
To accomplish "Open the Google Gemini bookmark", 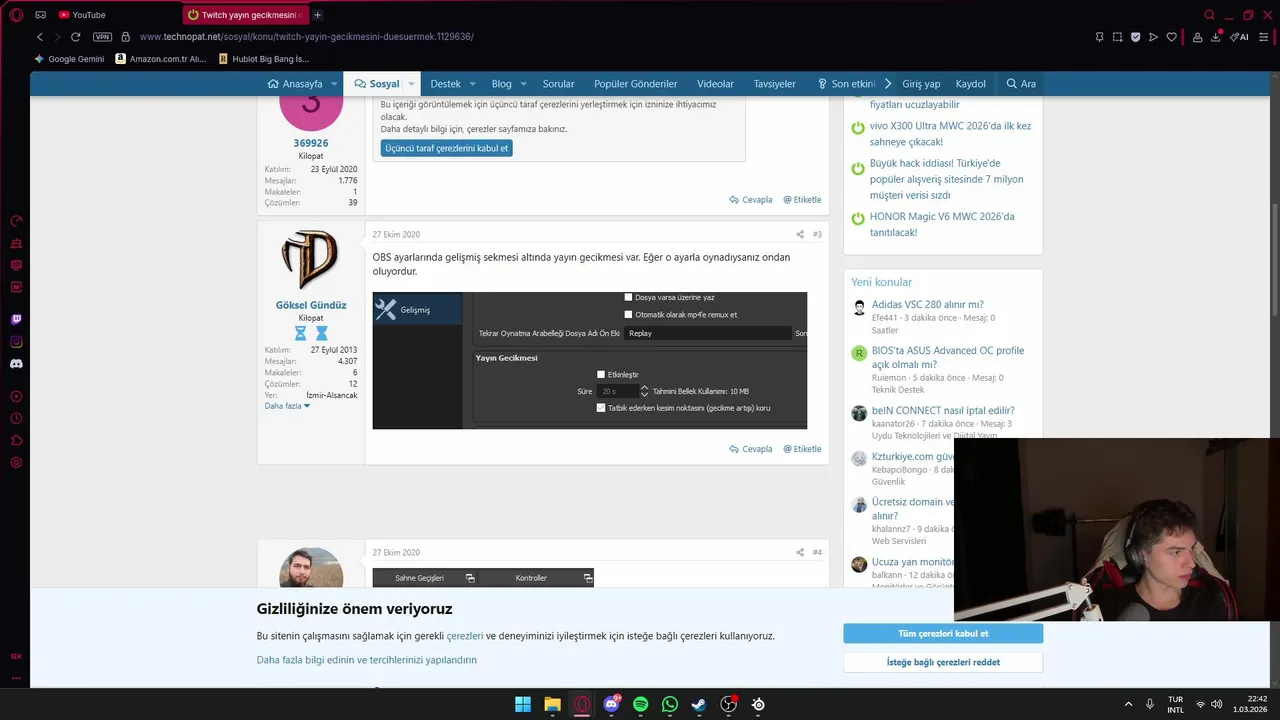I will pos(69,59).
